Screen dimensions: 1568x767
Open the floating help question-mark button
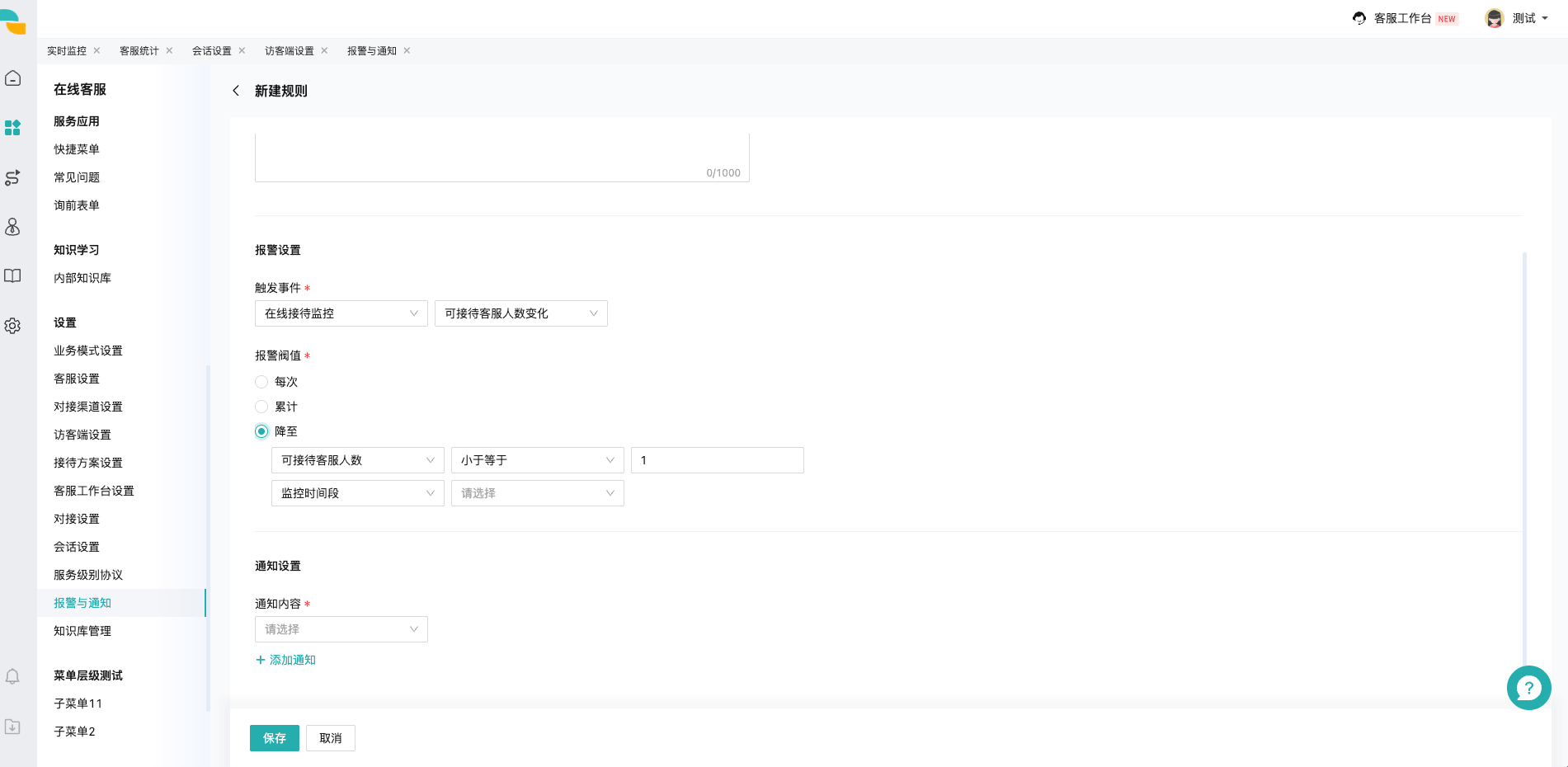pos(1528,688)
